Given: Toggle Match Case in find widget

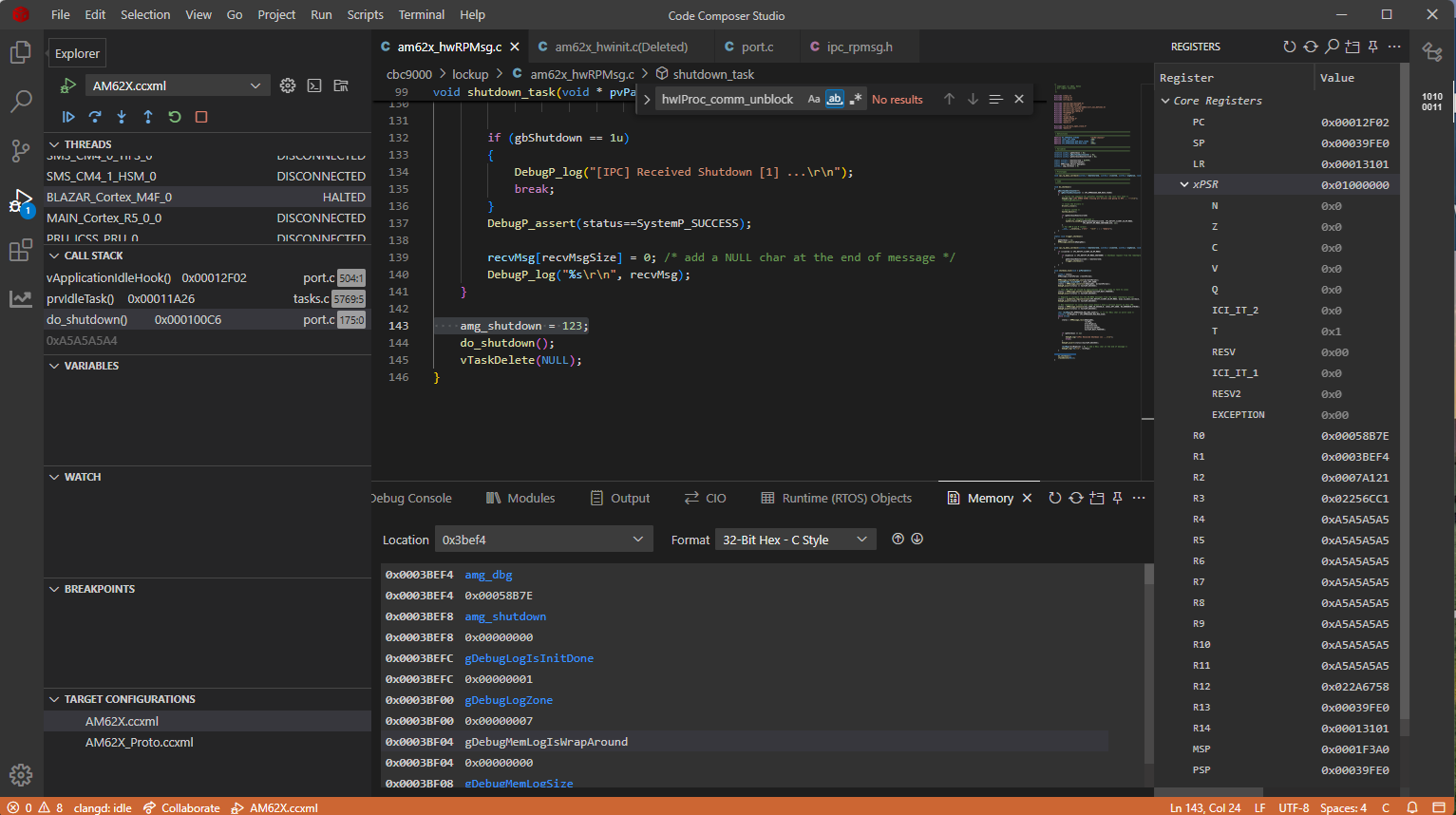Looking at the screenshot, I should (814, 99).
